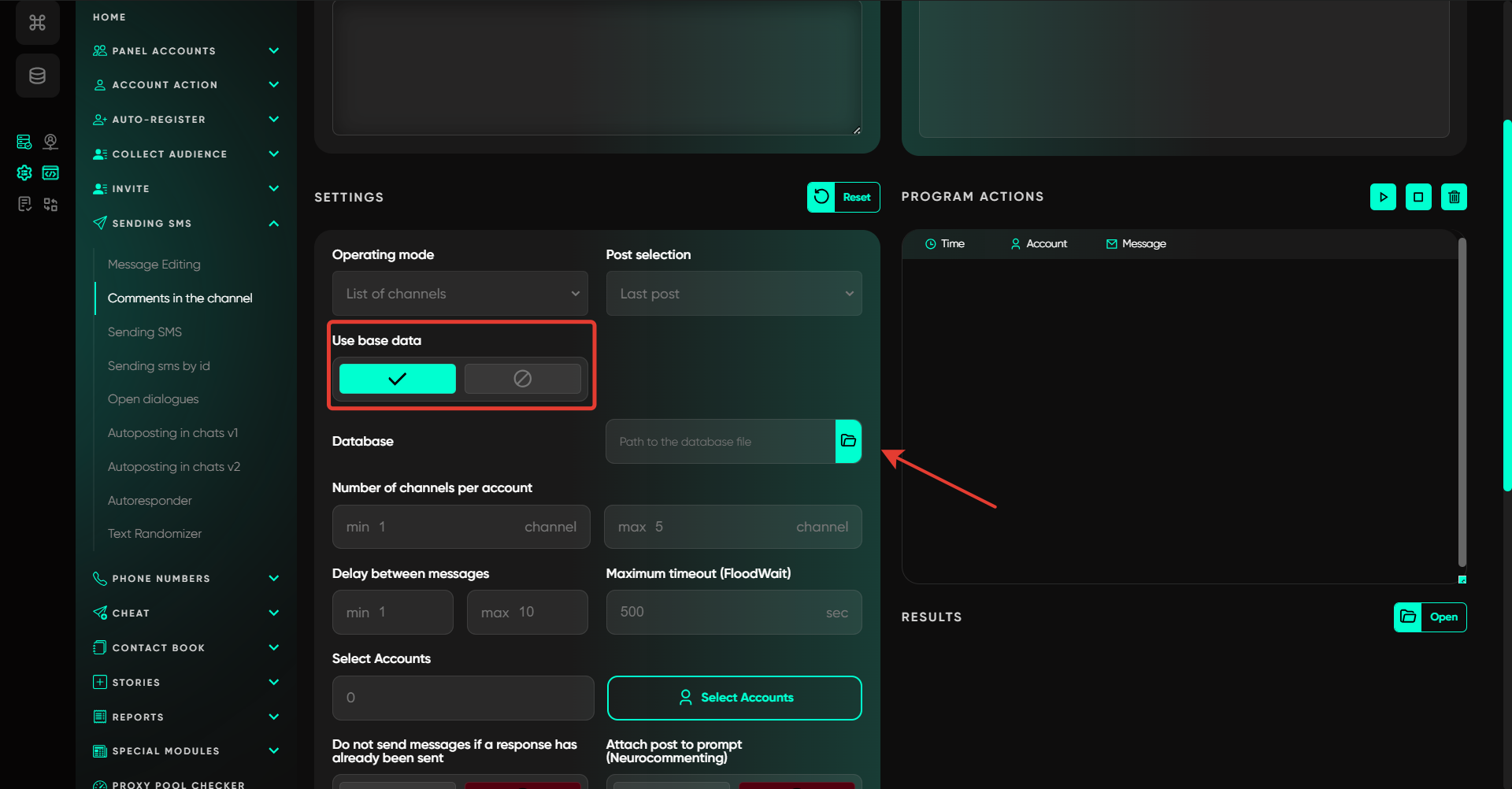Viewport: 1512px width, 789px height.
Task: Select Message Editing in the sidebar
Action: click(x=154, y=265)
